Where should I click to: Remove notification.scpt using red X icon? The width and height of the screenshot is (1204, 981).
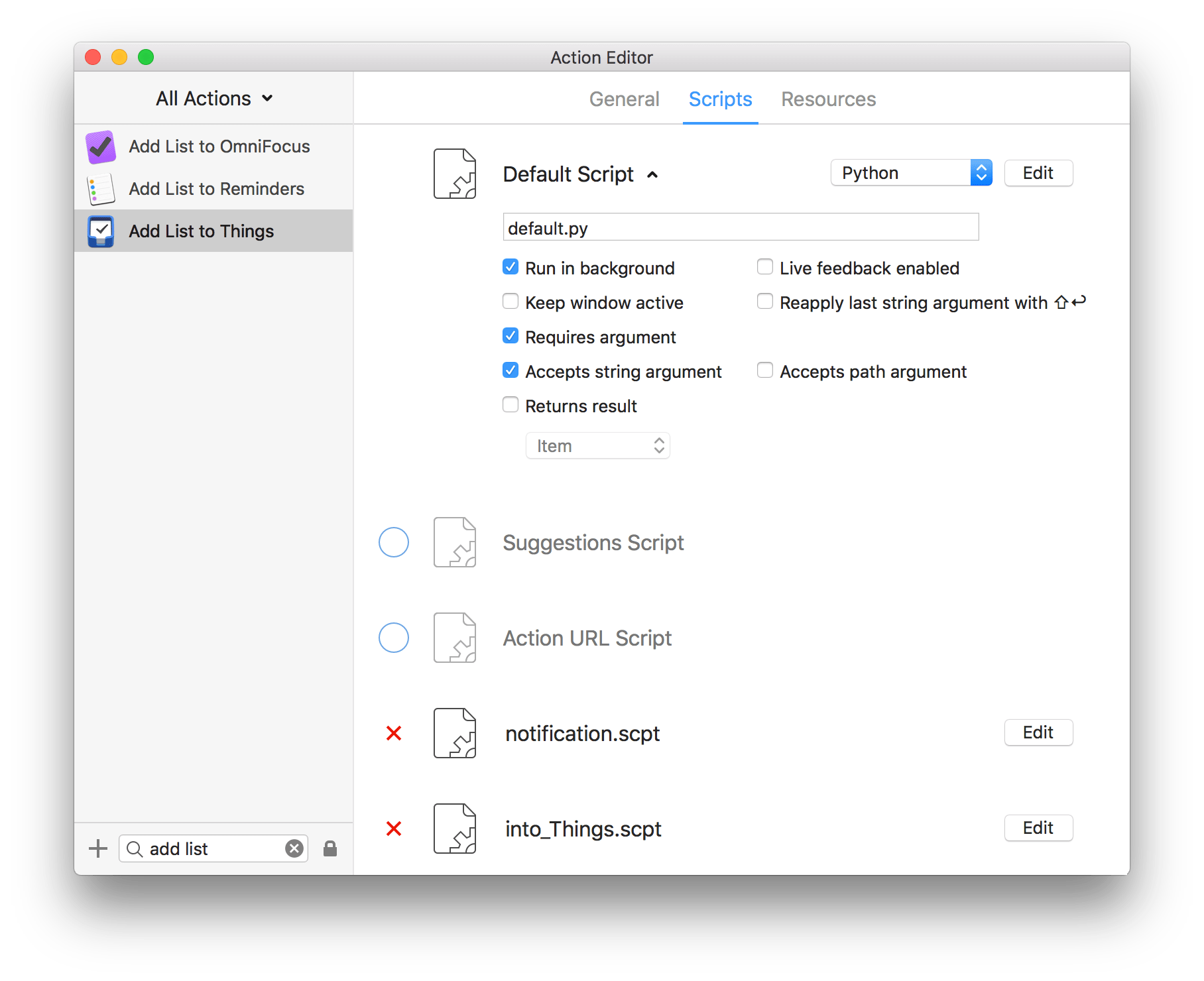pyautogui.click(x=394, y=733)
